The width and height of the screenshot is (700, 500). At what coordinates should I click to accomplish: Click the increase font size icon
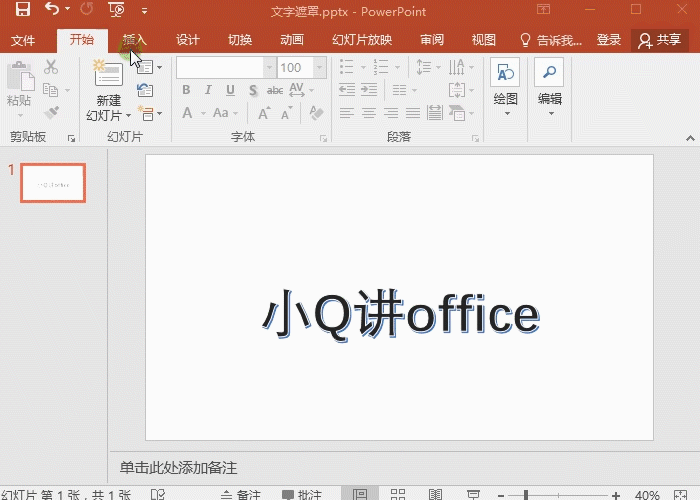(264, 113)
